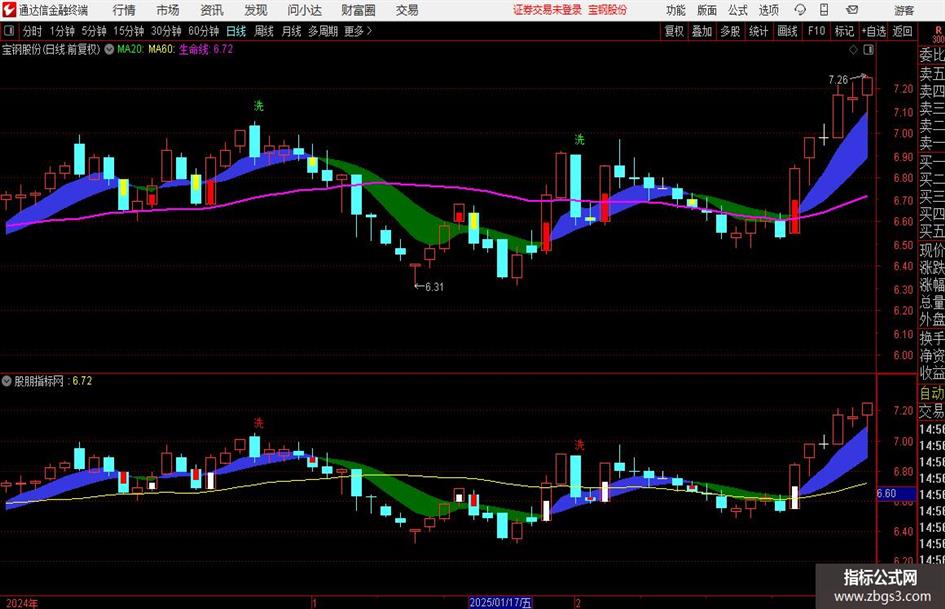Open the 公式 menu
This screenshot has height=609, width=945.
coord(737,10)
